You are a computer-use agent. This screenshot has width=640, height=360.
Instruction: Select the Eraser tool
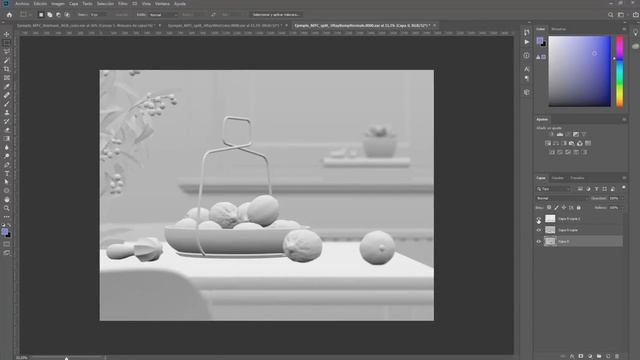7,130
